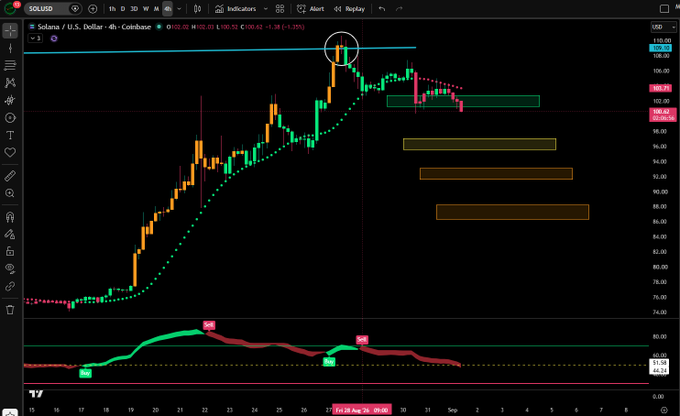Click the current price 100.62 label
The width and height of the screenshot is (680, 416).
(x=663, y=115)
